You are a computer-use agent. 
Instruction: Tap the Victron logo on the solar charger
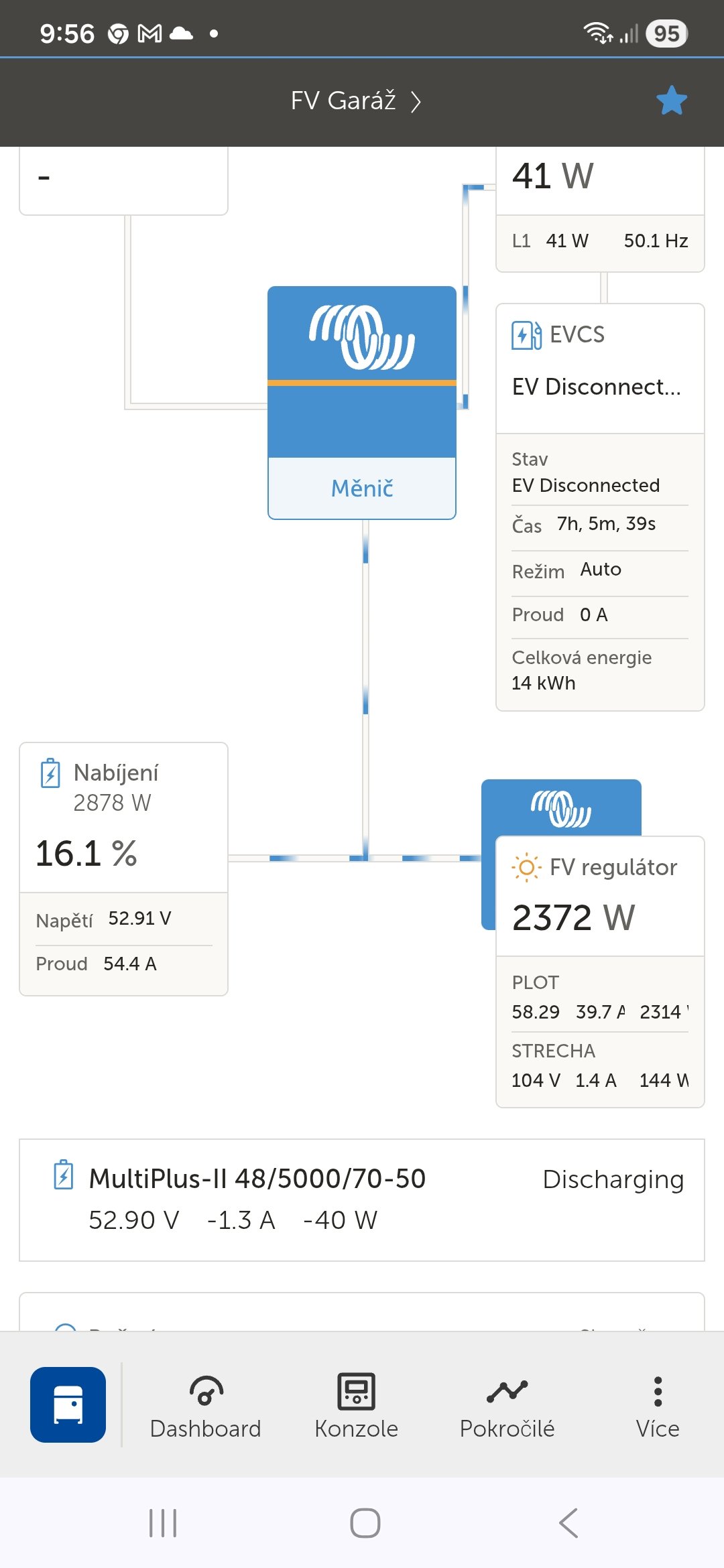pyautogui.click(x=561, y=808)
